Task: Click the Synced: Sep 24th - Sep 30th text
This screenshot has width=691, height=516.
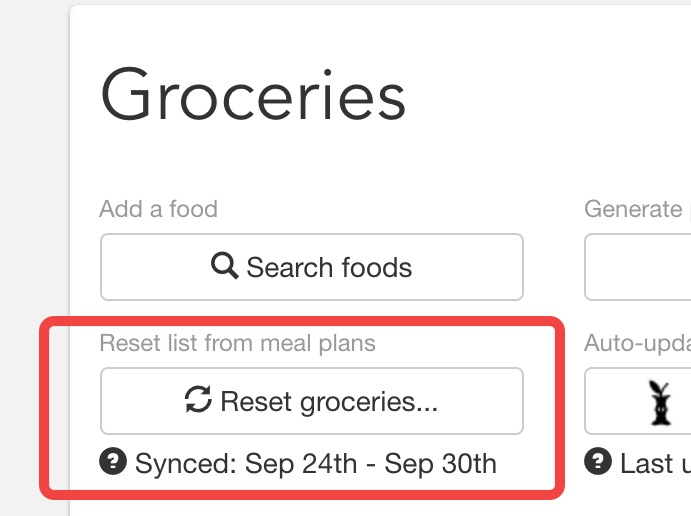Action: point(316,463)
